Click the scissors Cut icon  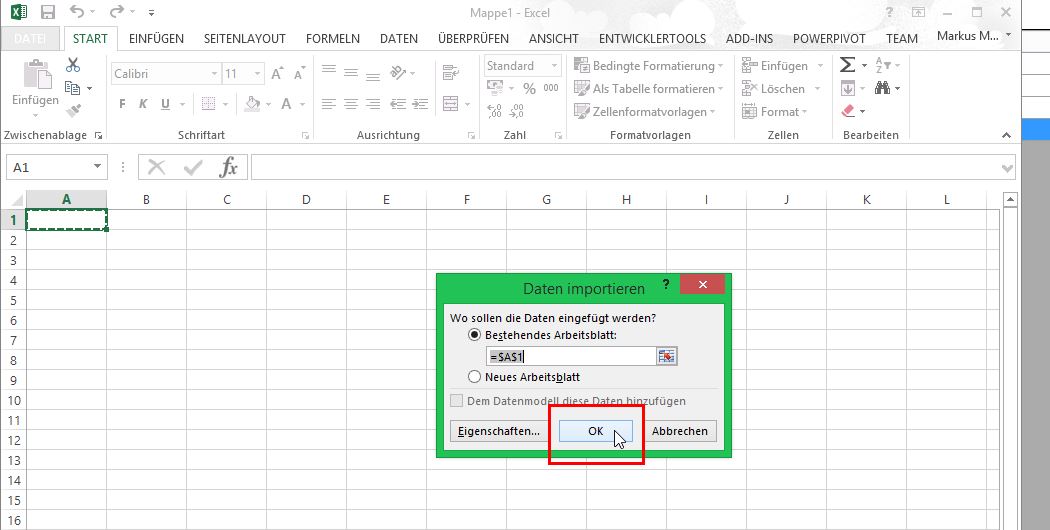(73, 65)
